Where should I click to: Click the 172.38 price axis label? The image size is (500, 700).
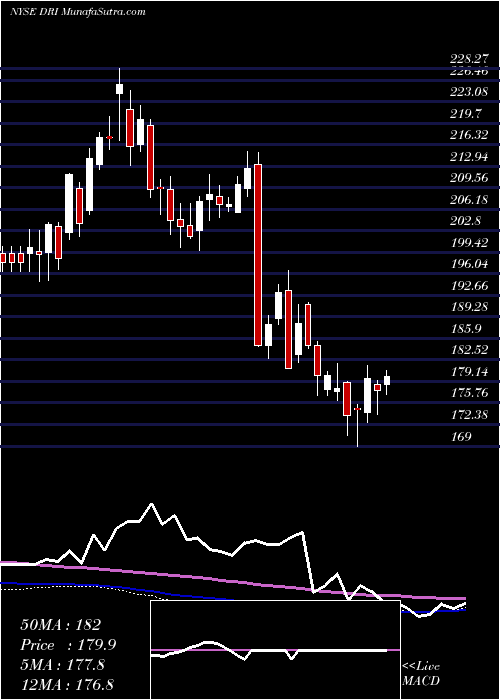point(469,415)
